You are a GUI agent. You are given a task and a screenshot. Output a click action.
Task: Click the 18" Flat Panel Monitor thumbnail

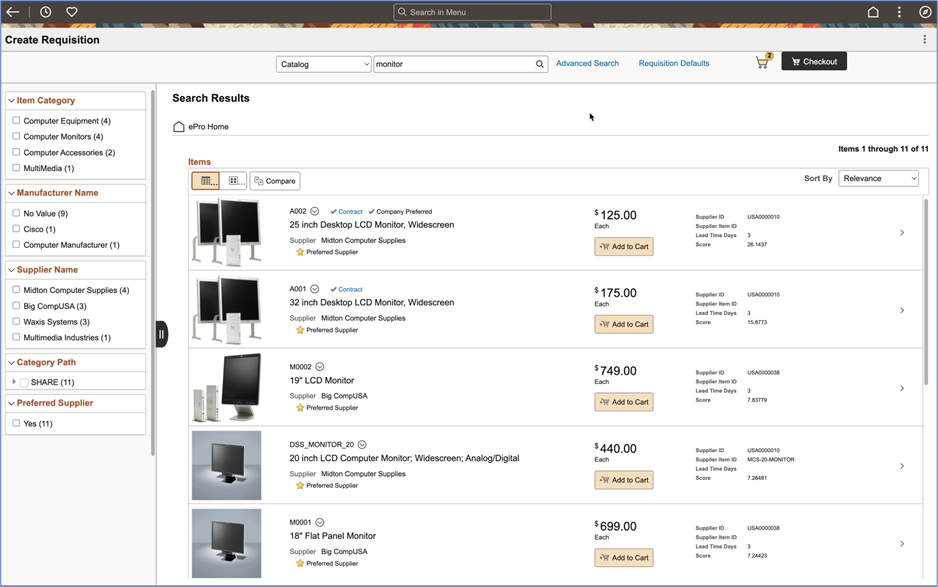coord(226,543)
